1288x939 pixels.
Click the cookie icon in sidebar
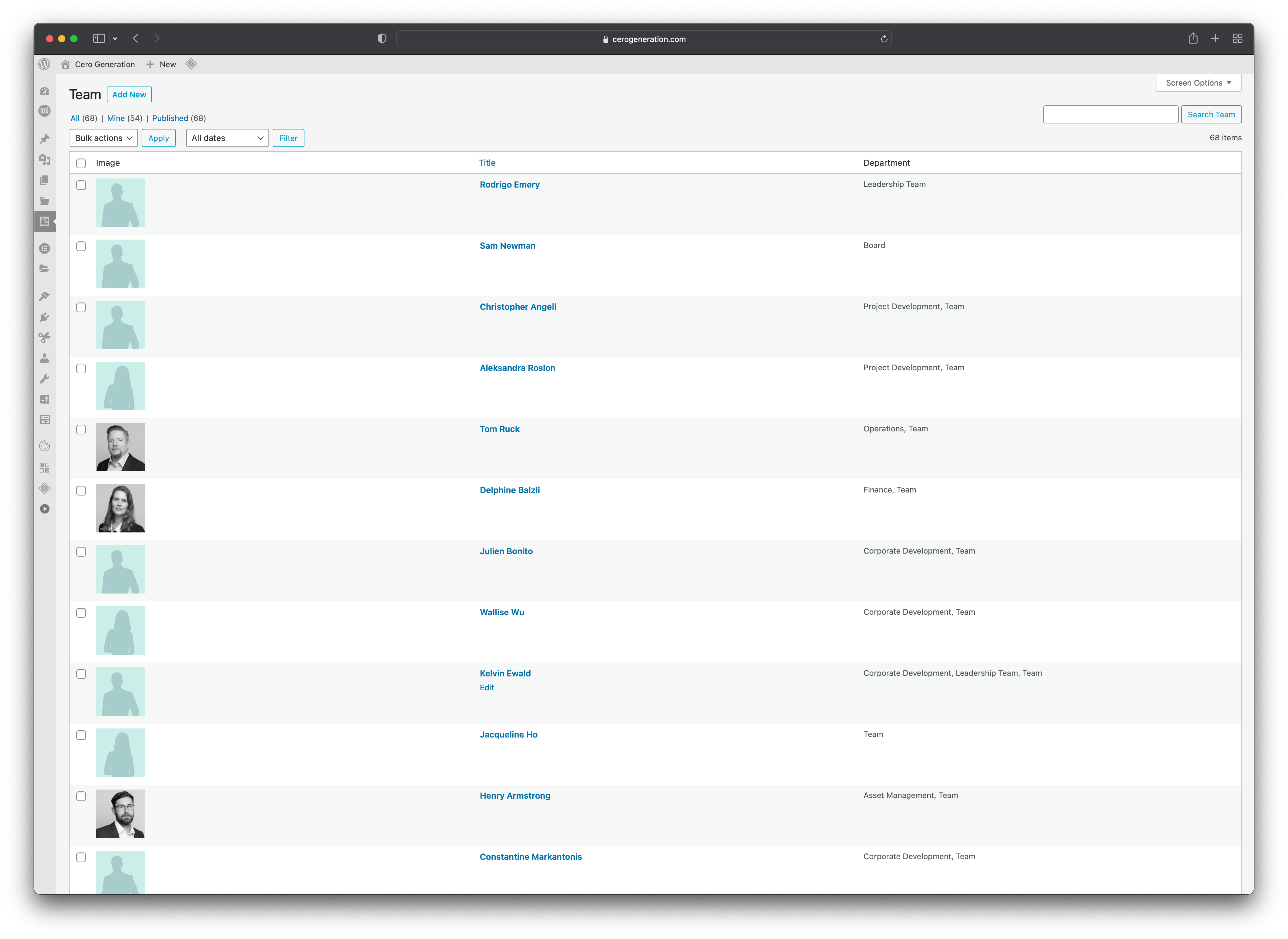(x=44, y=446)
